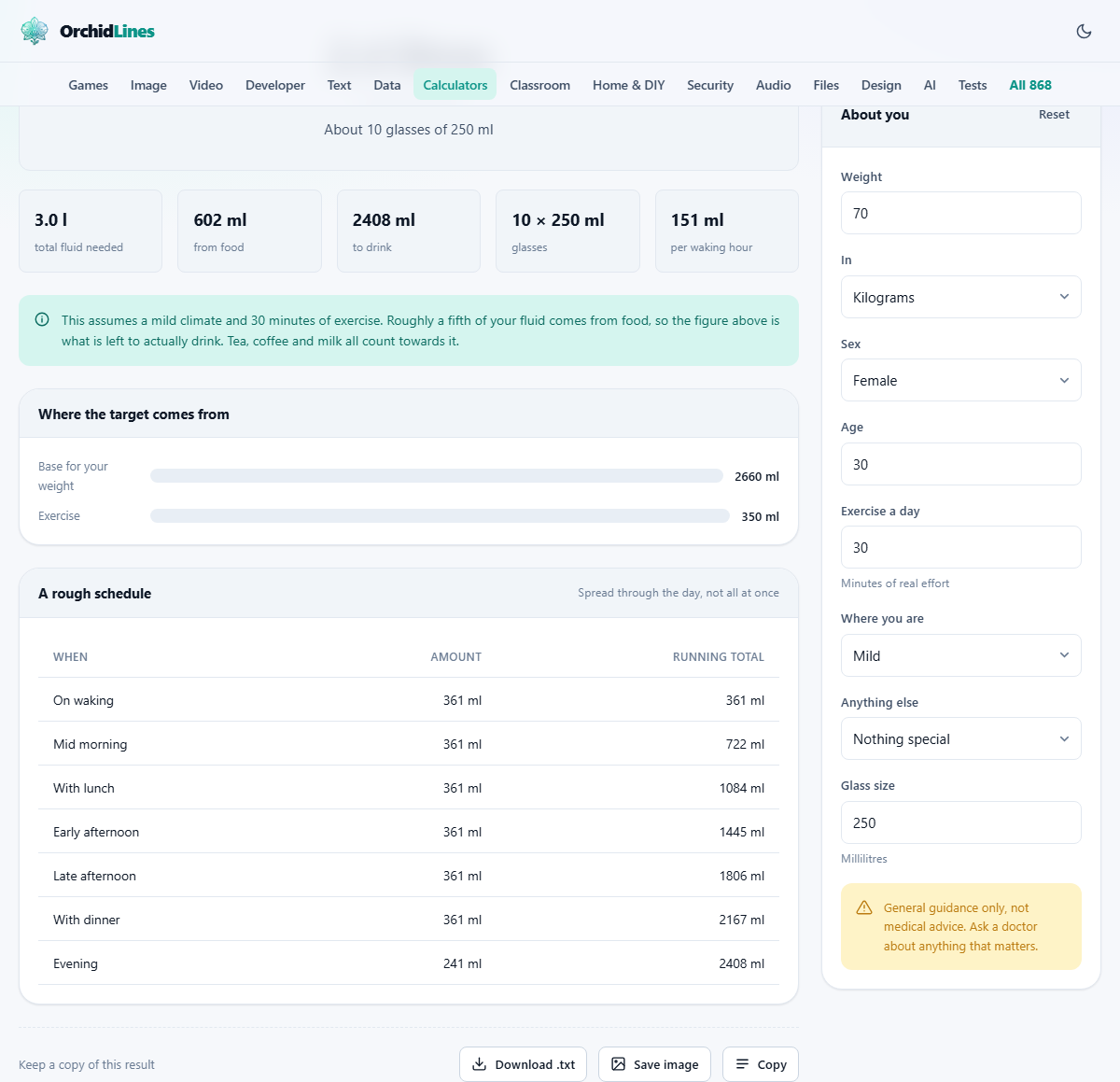
Task: Open the Games category
Action: [x=89, y=85]
